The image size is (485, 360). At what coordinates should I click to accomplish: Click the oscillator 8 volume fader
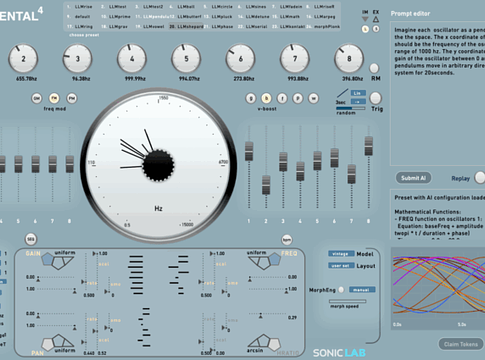368,146
